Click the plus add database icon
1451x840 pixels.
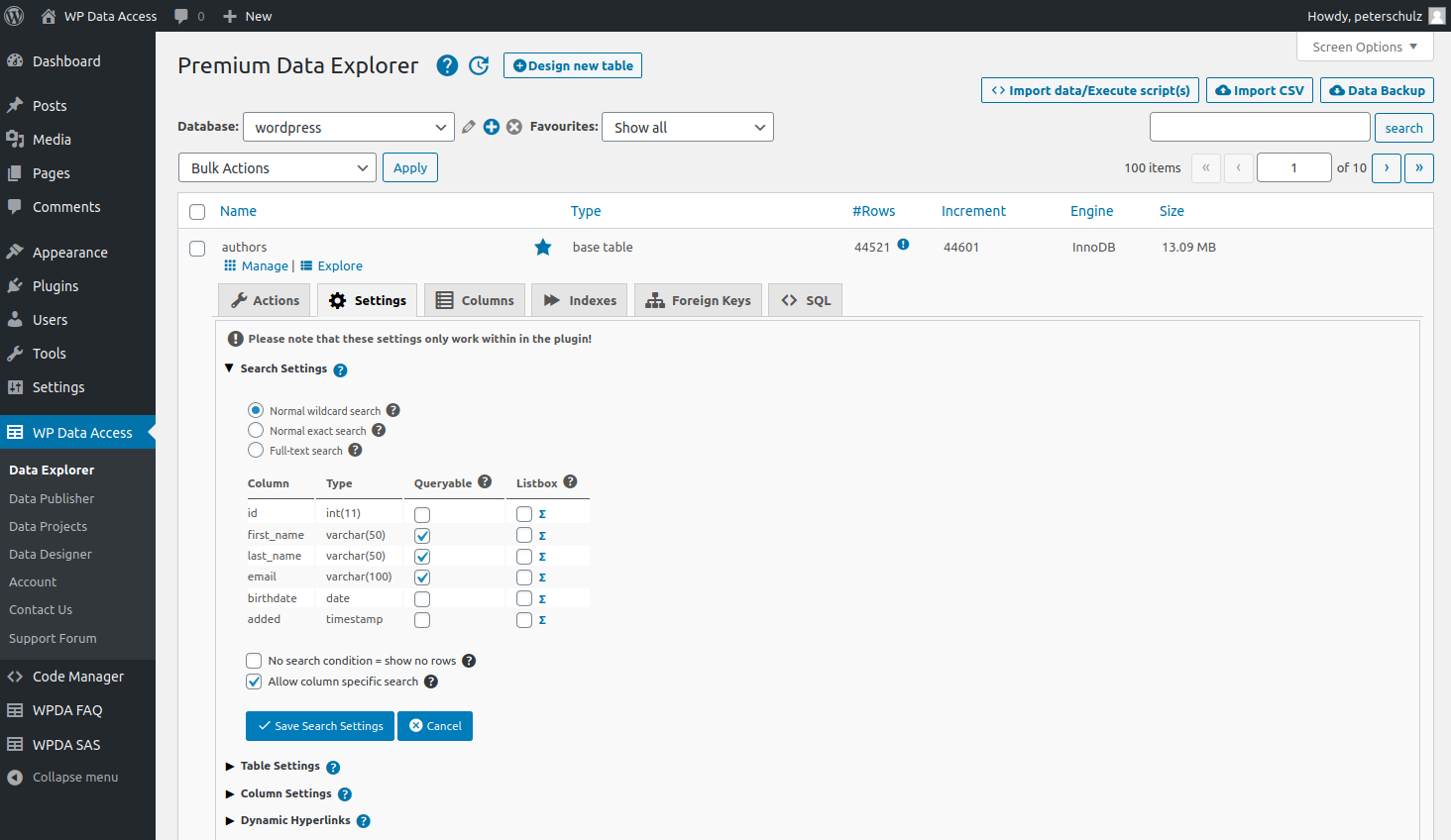(x=492, y=127)
